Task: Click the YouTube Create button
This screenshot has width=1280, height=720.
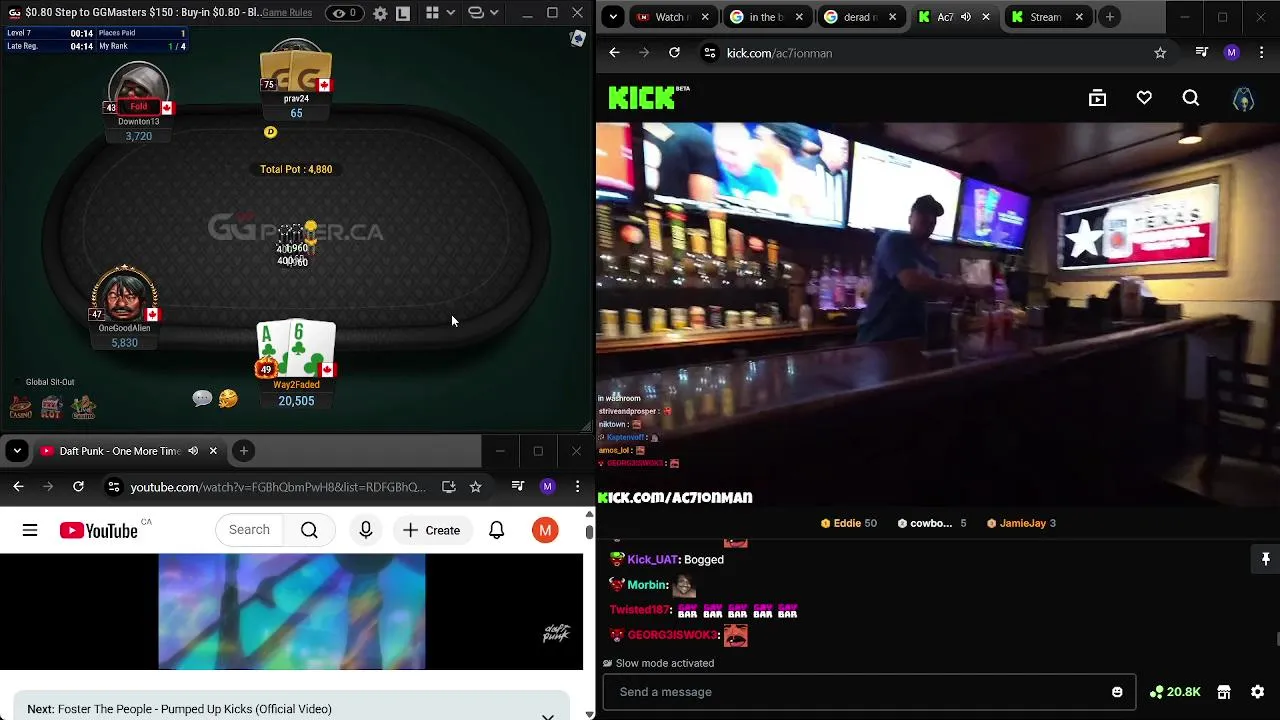Action: pyautogui.click(x=432, y=530)
